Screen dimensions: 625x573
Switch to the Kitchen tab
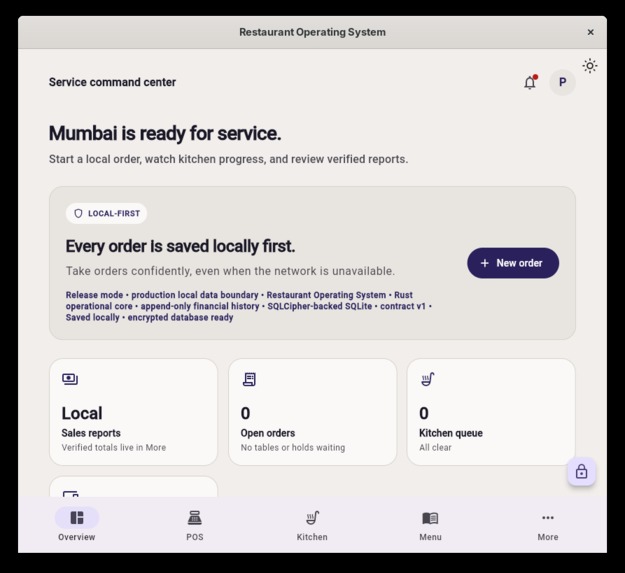coord(312,526)
